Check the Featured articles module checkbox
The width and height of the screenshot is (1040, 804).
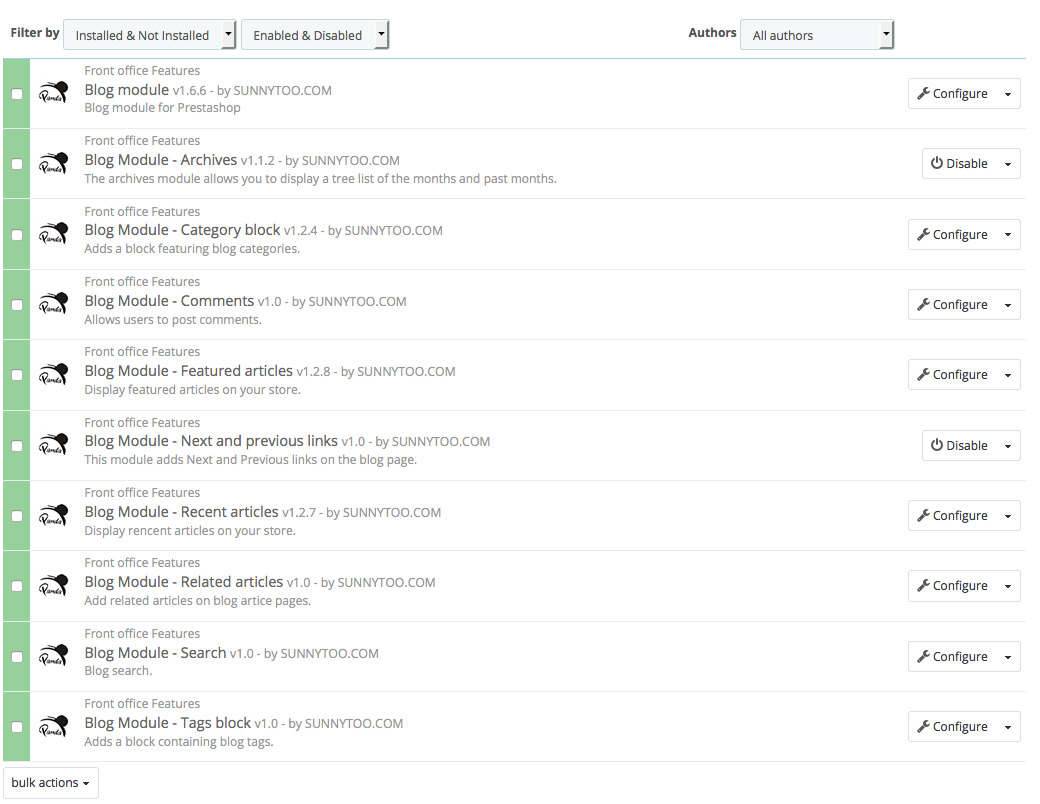pos(17,375)
